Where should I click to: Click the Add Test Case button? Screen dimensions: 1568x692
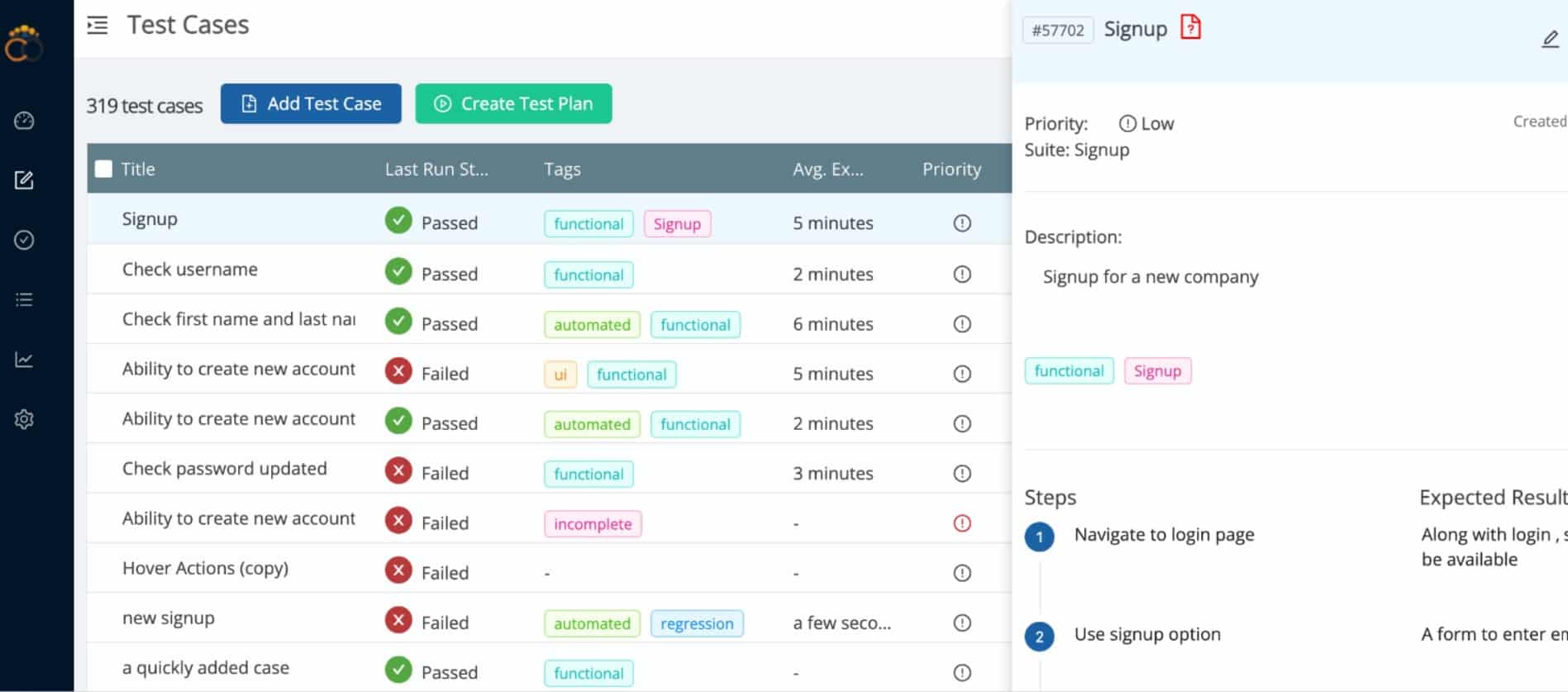[311, 103]
